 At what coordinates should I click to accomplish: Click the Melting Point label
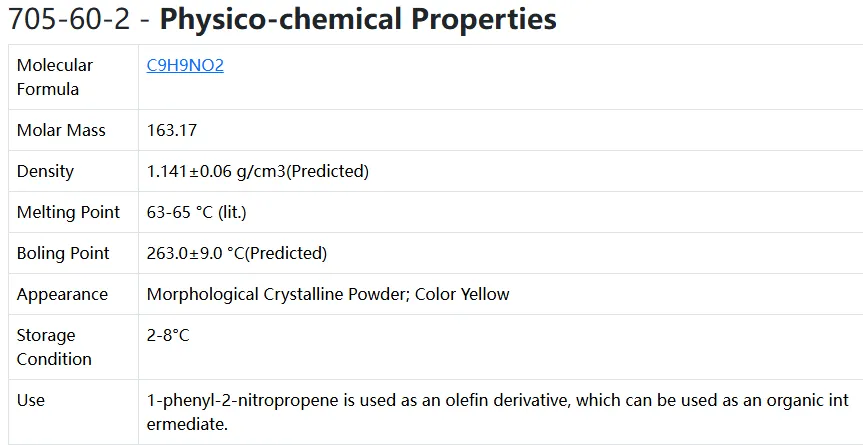(68, 212)
